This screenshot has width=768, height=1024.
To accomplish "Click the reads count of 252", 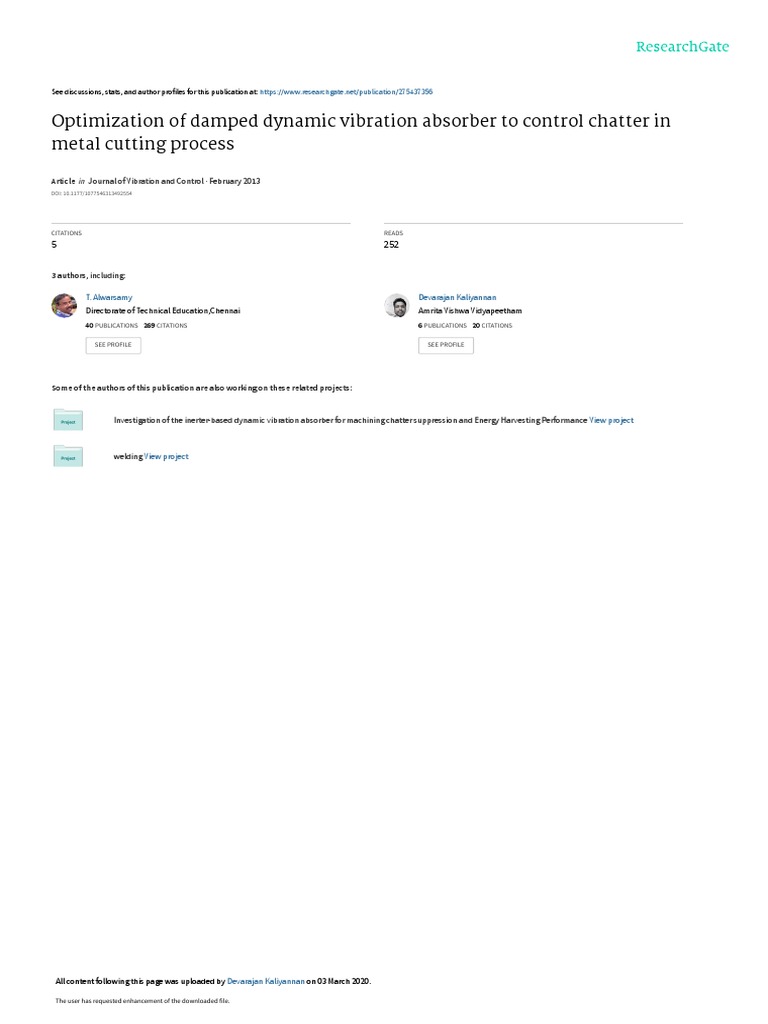I will click(391, 244).
